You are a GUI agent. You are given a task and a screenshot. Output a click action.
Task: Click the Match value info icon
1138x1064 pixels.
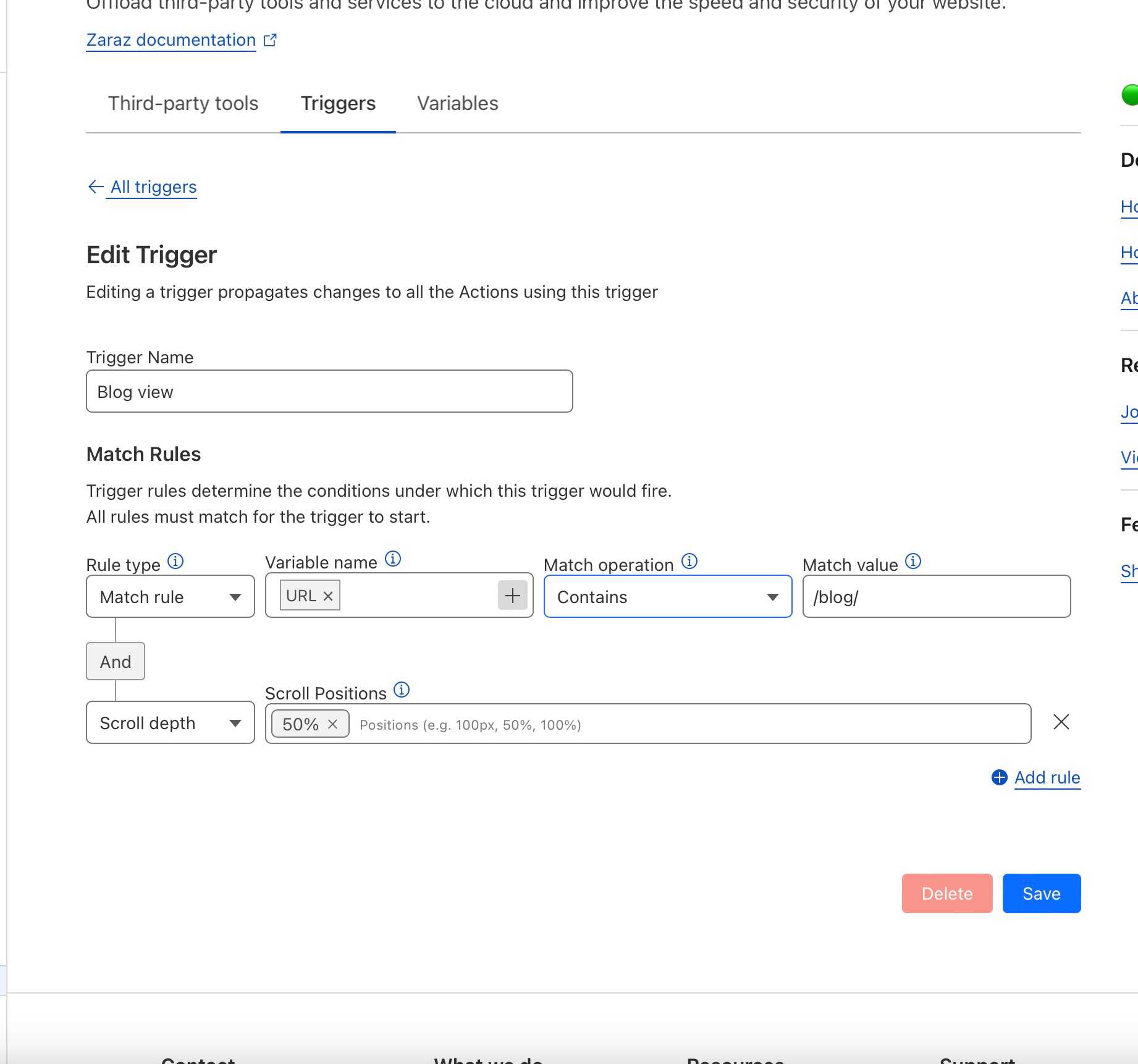click(913, 561)
